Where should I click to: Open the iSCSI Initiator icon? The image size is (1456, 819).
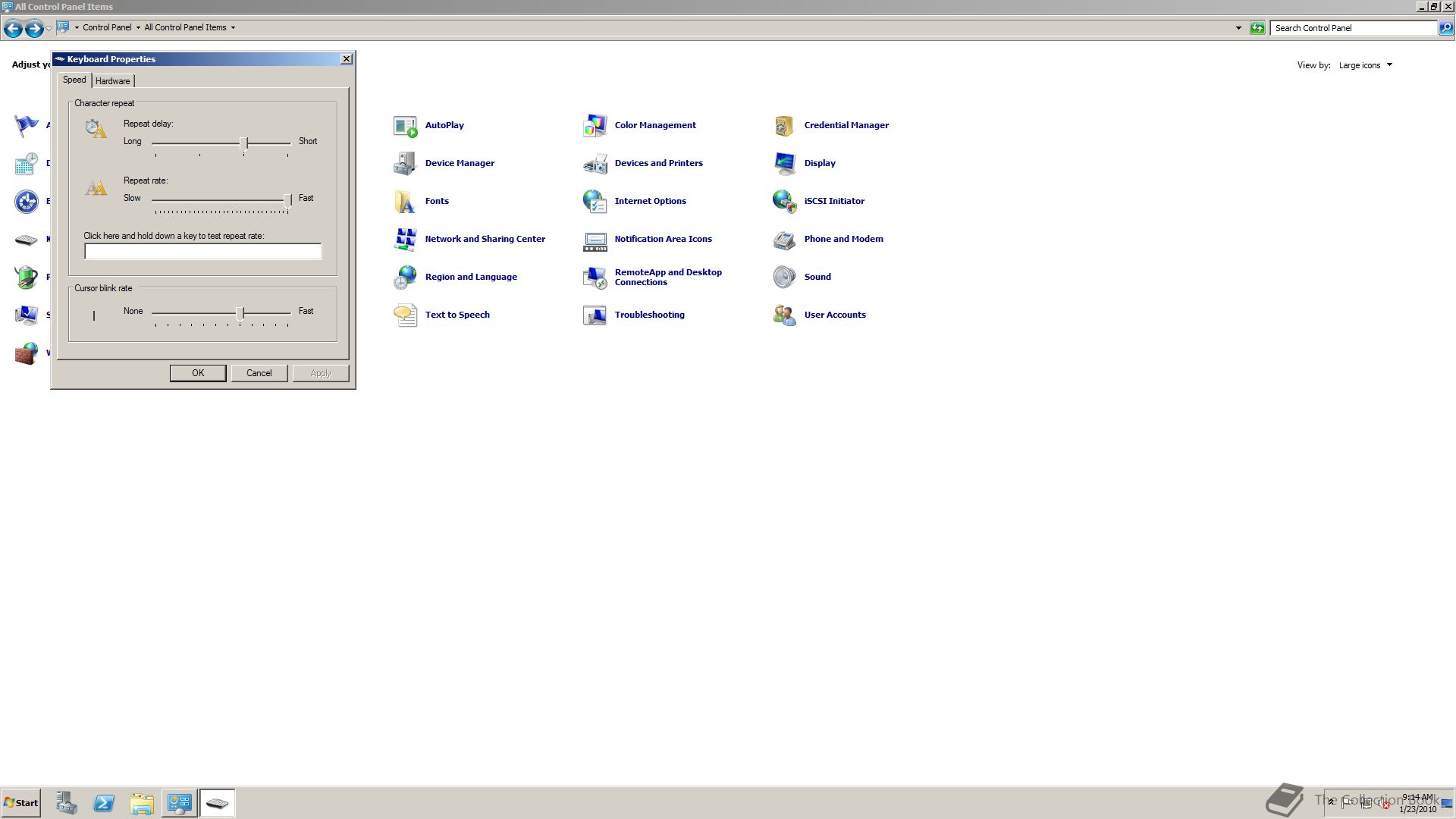(785, 202)
